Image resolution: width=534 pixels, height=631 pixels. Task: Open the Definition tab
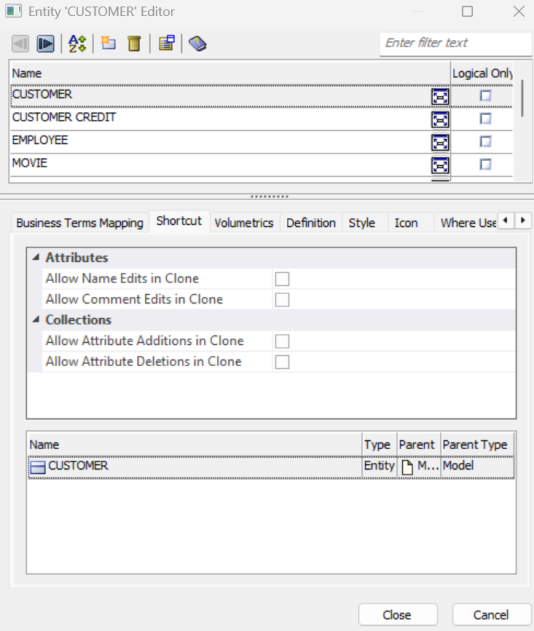click(311, 223)
